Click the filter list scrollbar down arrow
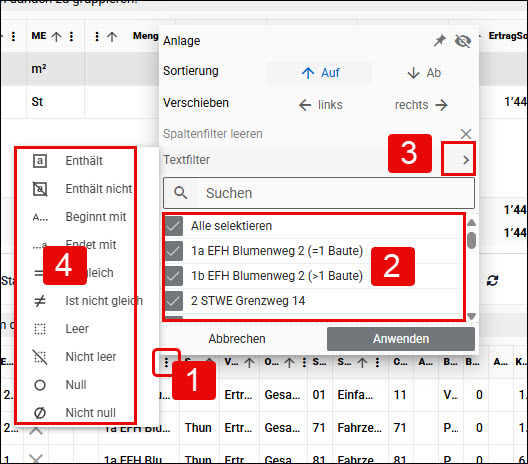This screenshot has width=528, height=464. point(471,316)
